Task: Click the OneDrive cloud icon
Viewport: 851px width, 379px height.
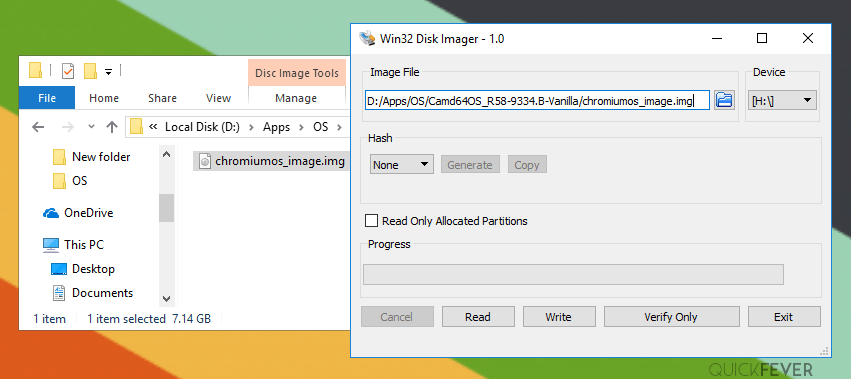Action: (51, 213)
